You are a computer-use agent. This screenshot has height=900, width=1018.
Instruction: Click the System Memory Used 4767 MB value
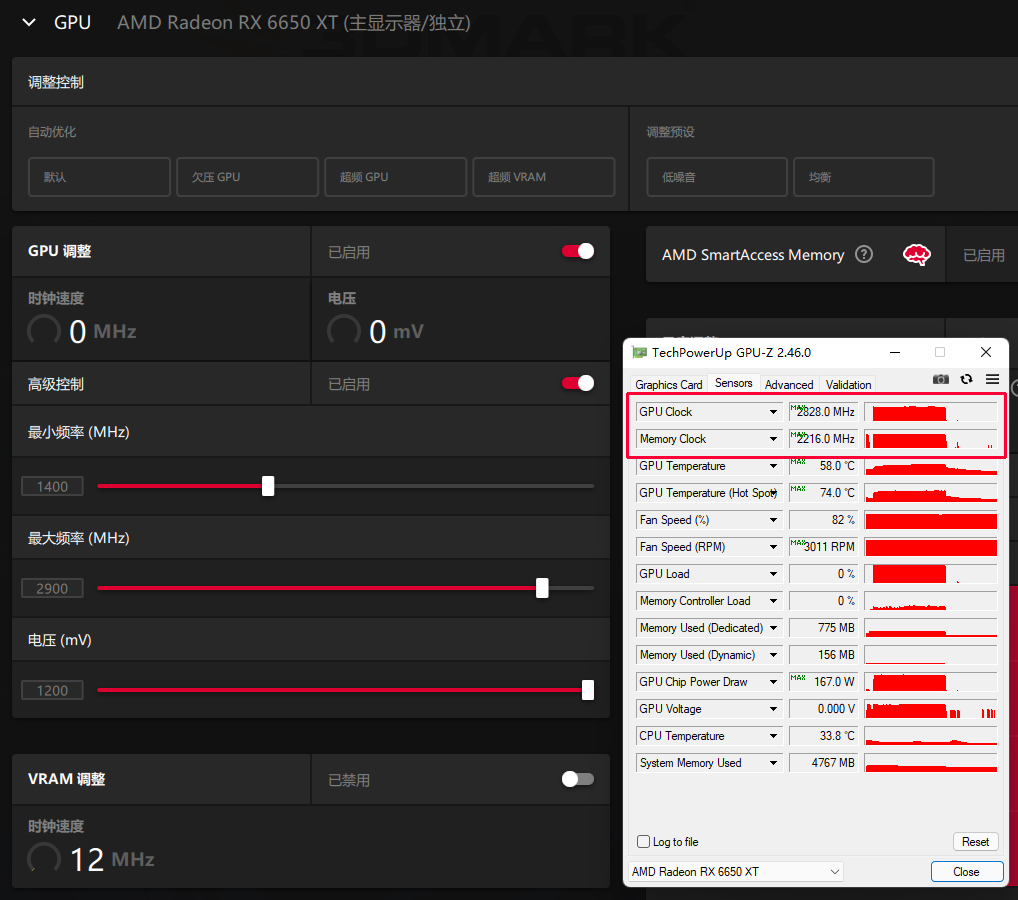tap(823, 763)
